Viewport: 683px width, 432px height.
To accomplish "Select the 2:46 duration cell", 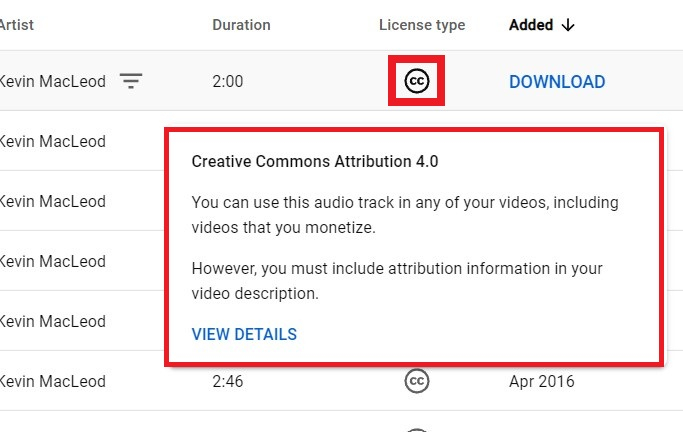I will pyautogui.click(x=228, y=381).
